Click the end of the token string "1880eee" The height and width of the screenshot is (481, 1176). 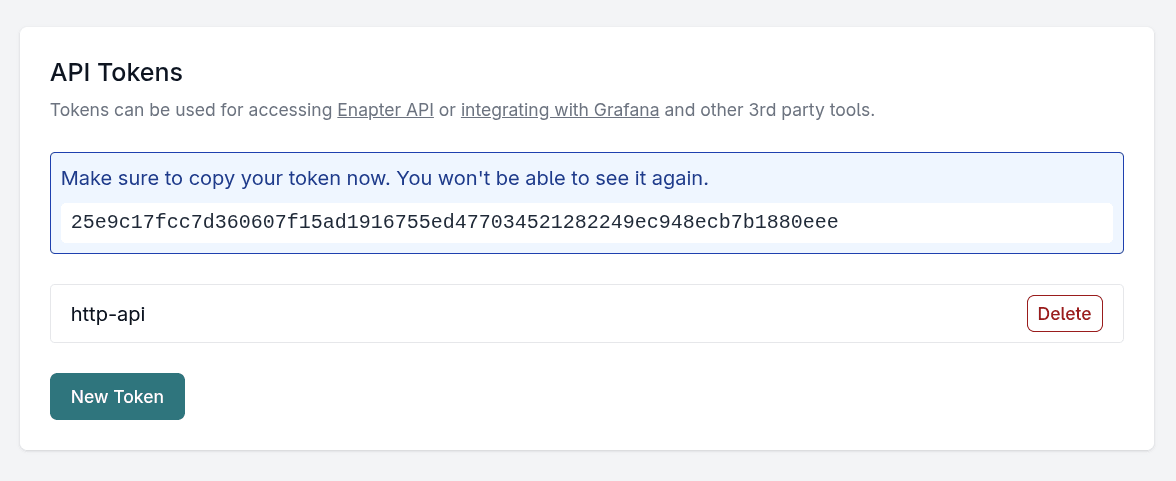(804, 223)
